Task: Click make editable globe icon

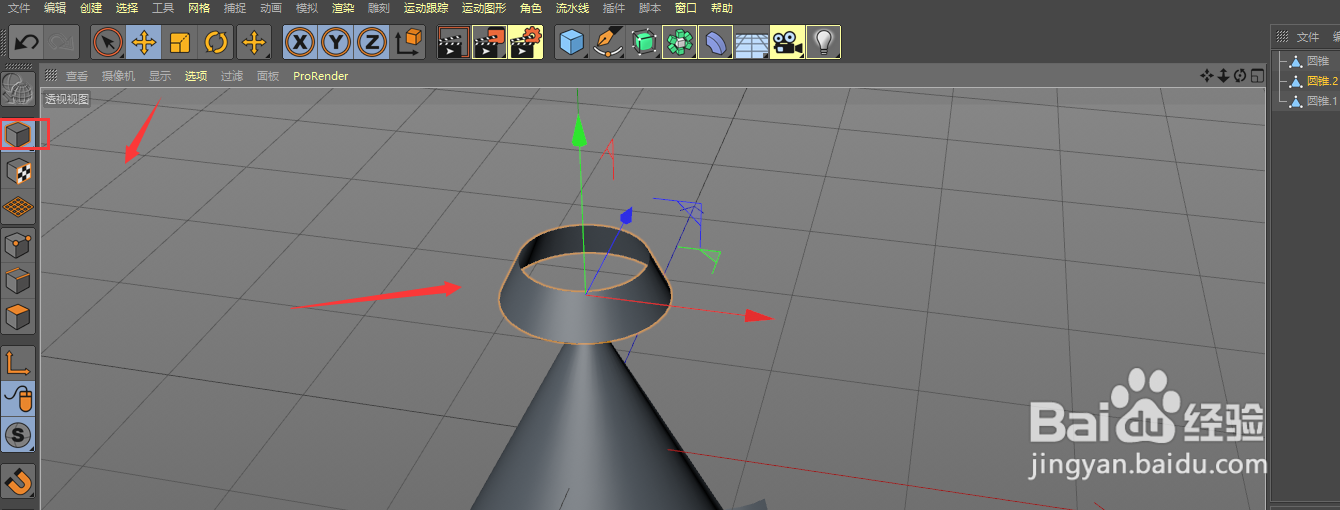Action: (18, 90)
